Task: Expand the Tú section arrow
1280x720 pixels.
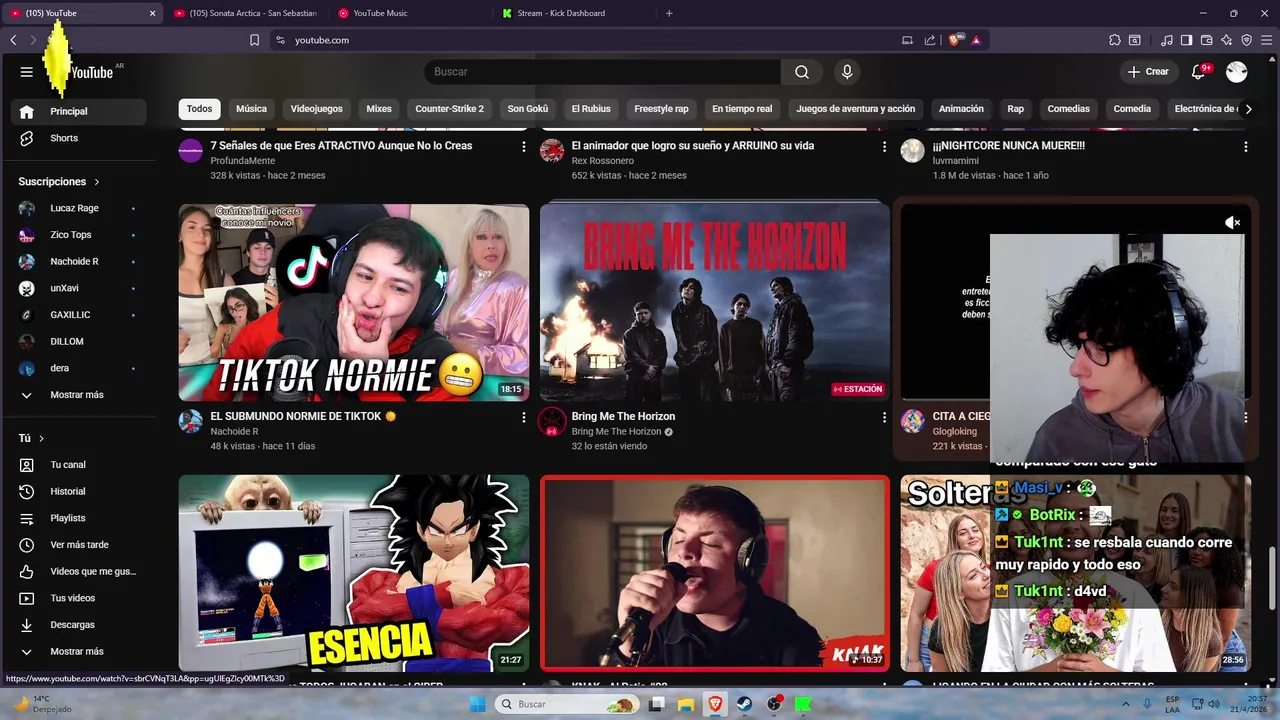Action: point(41,438)
